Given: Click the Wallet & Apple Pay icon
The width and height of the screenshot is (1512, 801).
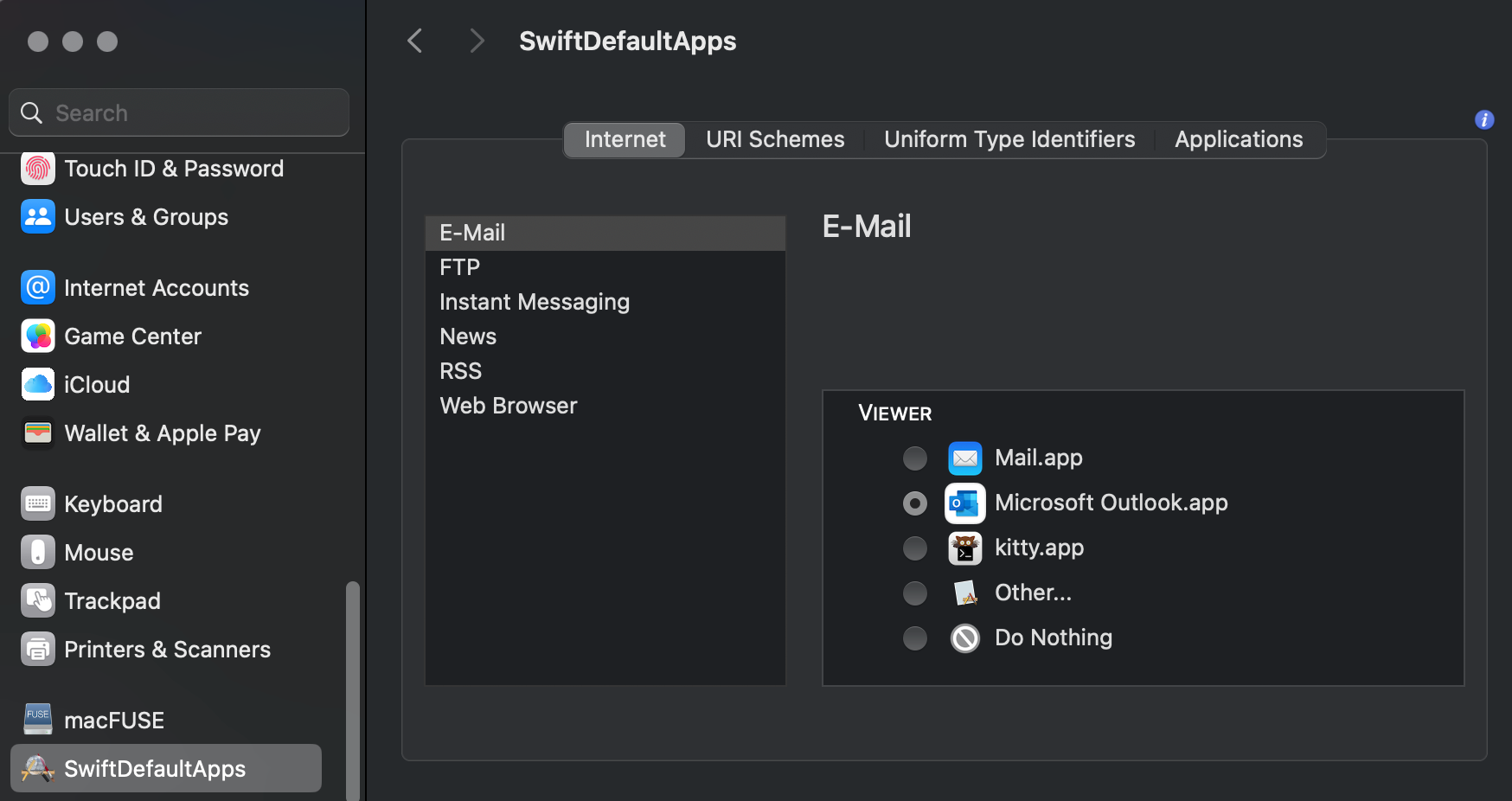Looking at the screenshot, I should pyautogui.click(x=38, y=433).
